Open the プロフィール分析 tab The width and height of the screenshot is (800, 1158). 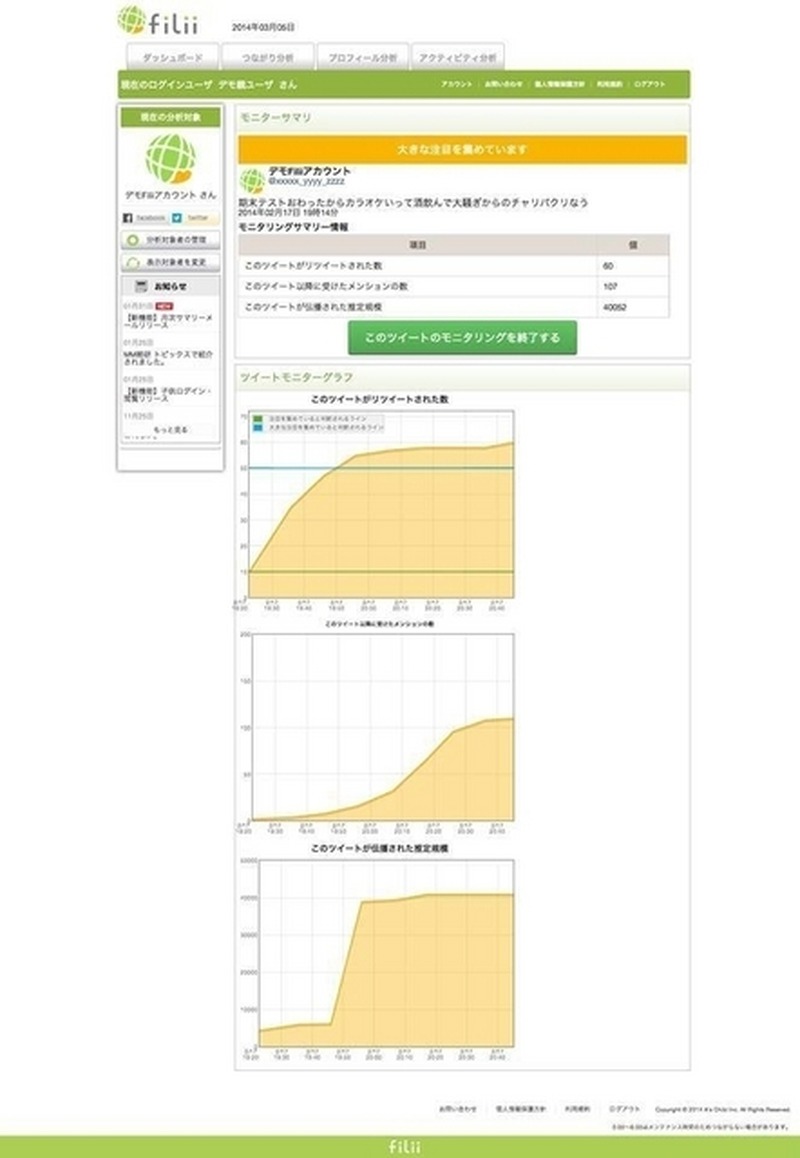362,57
